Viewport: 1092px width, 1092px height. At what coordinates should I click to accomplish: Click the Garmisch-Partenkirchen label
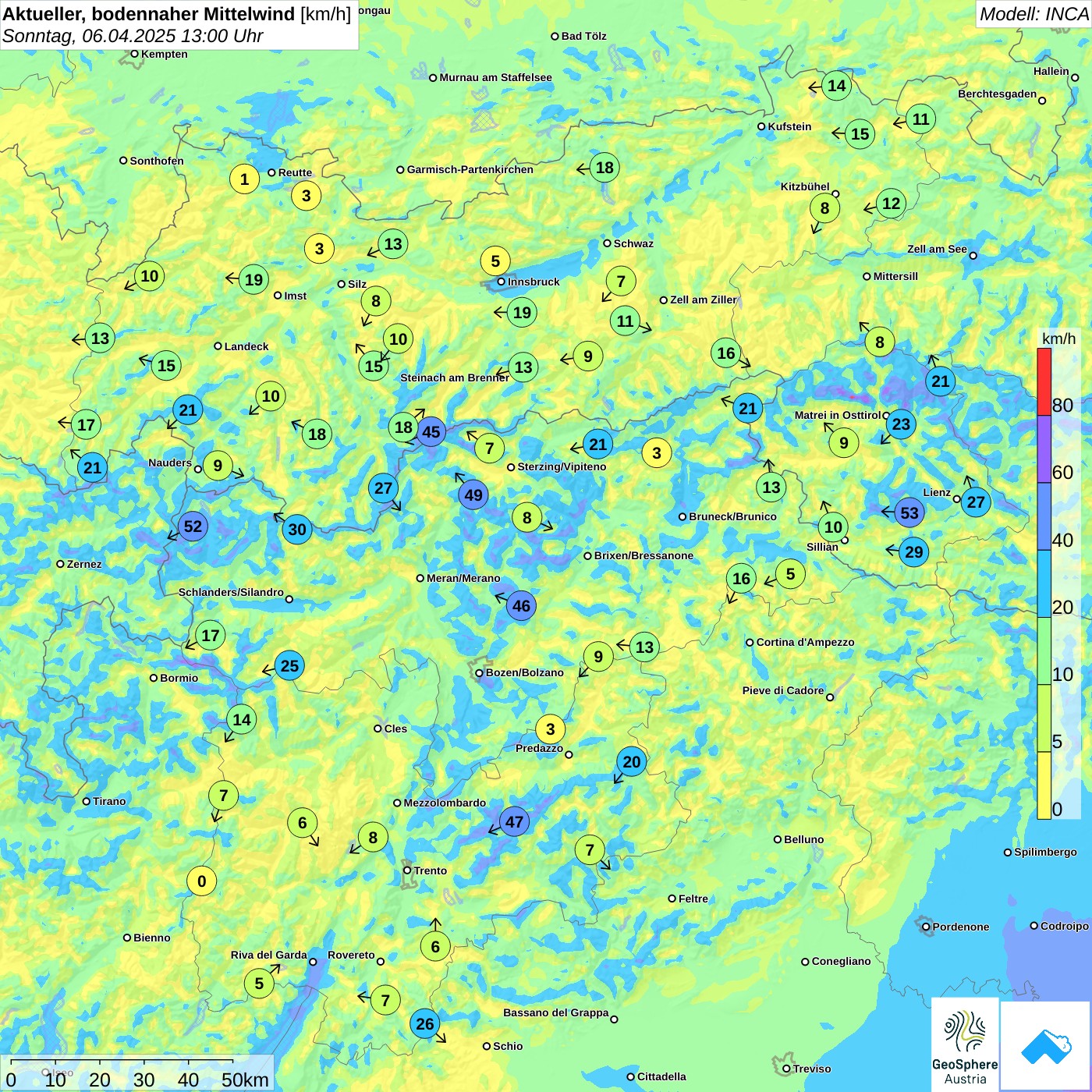pyautogui.click(x=470, y=169)
